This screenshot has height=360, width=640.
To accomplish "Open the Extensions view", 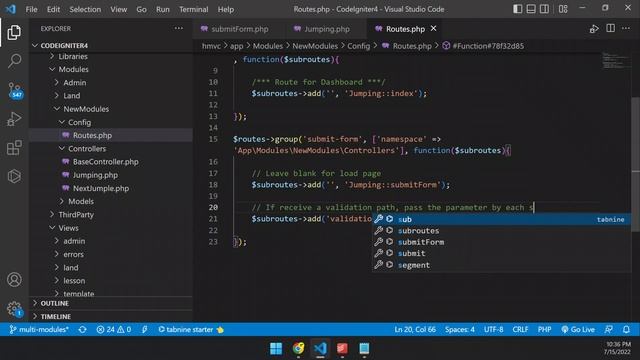I will click(14, 148).
